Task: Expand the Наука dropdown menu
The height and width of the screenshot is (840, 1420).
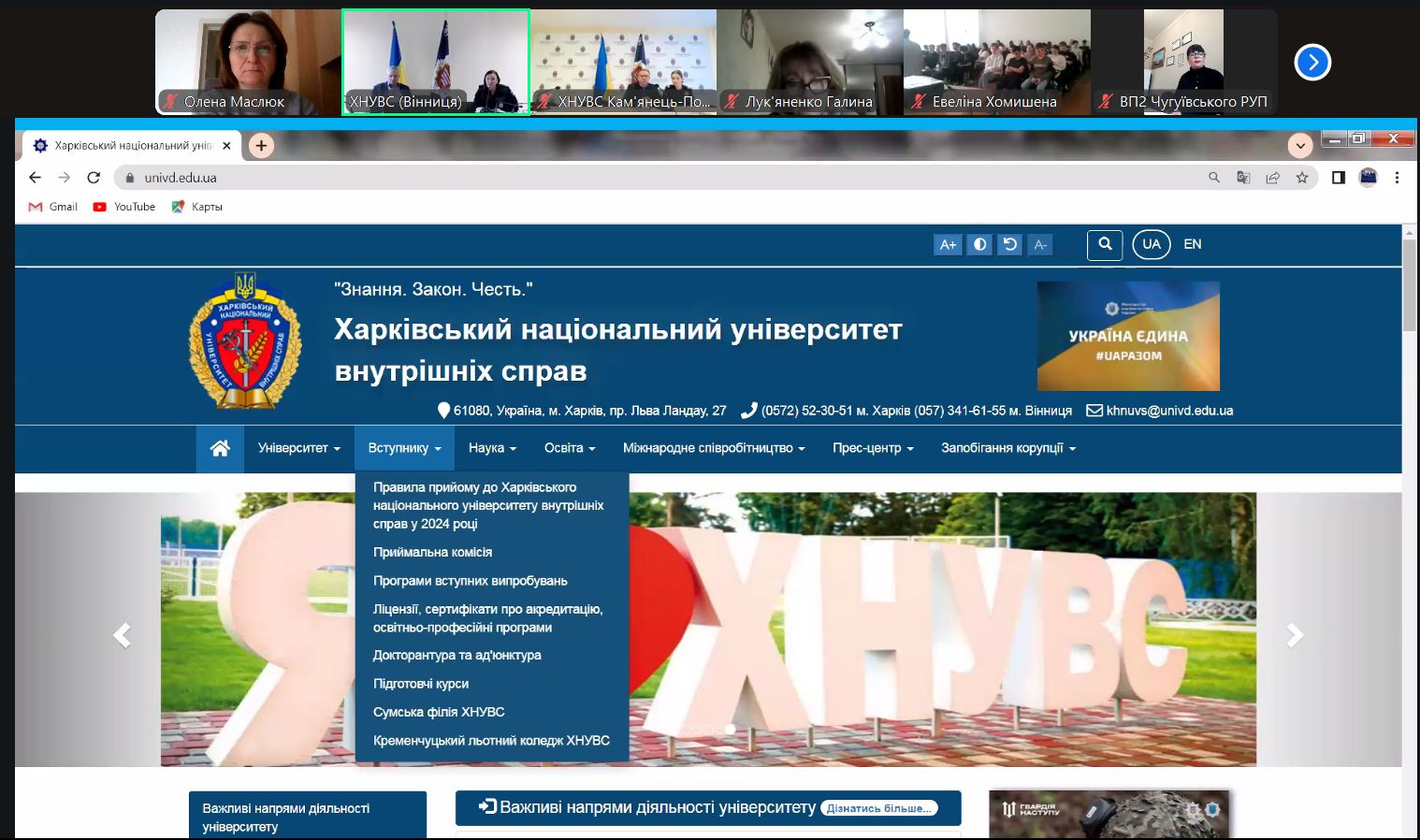Action: [x=492, y=448]
